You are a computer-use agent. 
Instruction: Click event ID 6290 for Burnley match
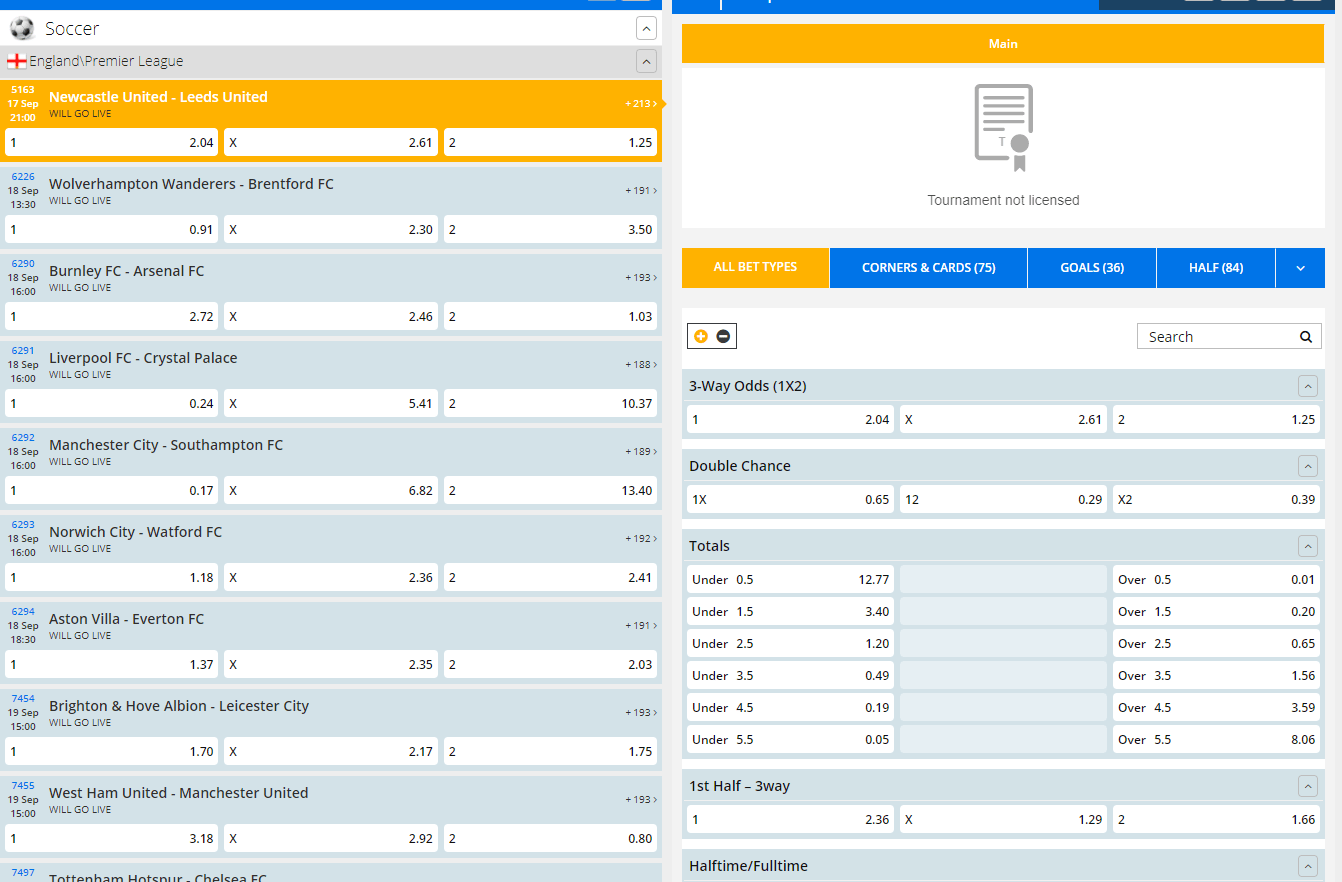click(x=23, y=264)
